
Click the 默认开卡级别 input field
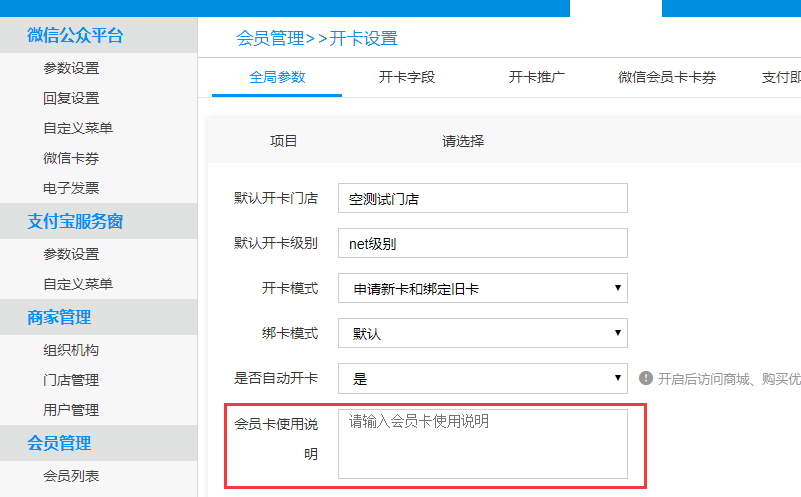482,243
